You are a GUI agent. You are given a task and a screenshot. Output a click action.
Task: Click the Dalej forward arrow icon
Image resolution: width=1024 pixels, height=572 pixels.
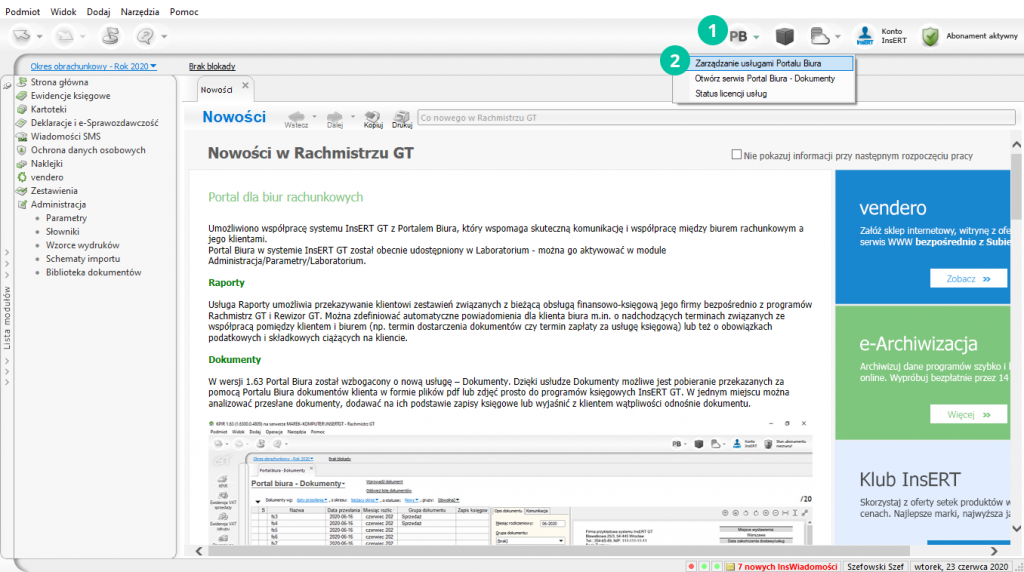pos(335,119)
